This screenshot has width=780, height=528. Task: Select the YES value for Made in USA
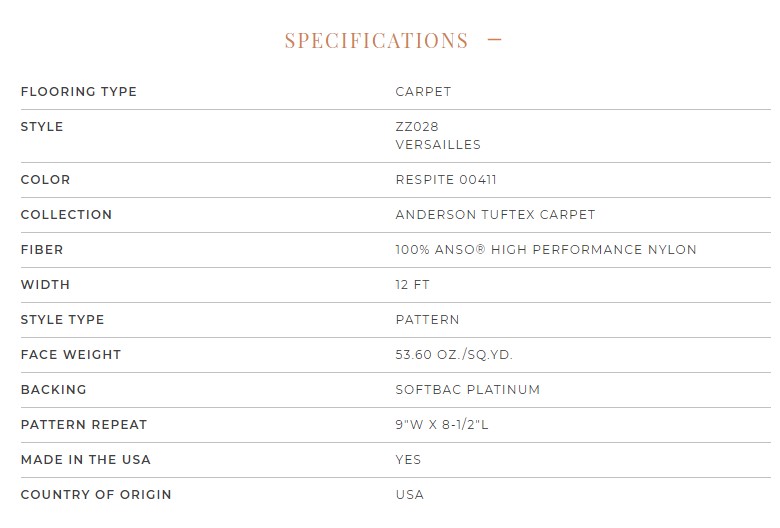coord(408,459)
